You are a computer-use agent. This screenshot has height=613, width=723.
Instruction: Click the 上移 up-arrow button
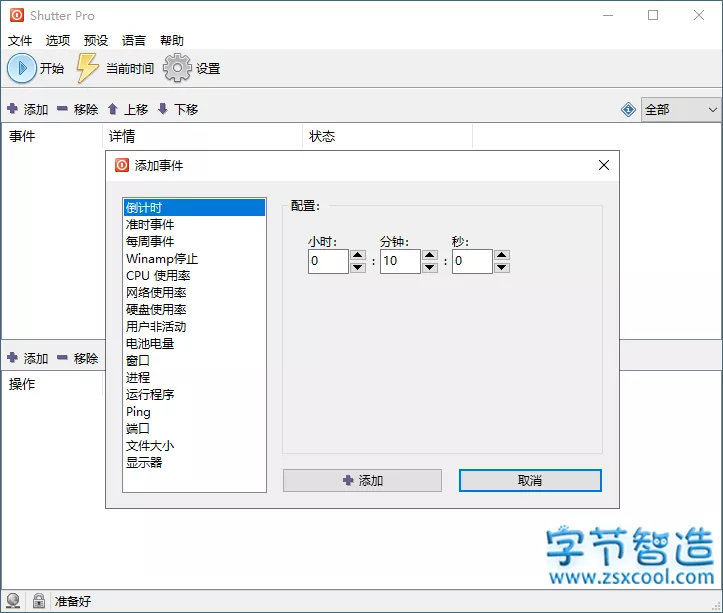click(x=128, y=109)
